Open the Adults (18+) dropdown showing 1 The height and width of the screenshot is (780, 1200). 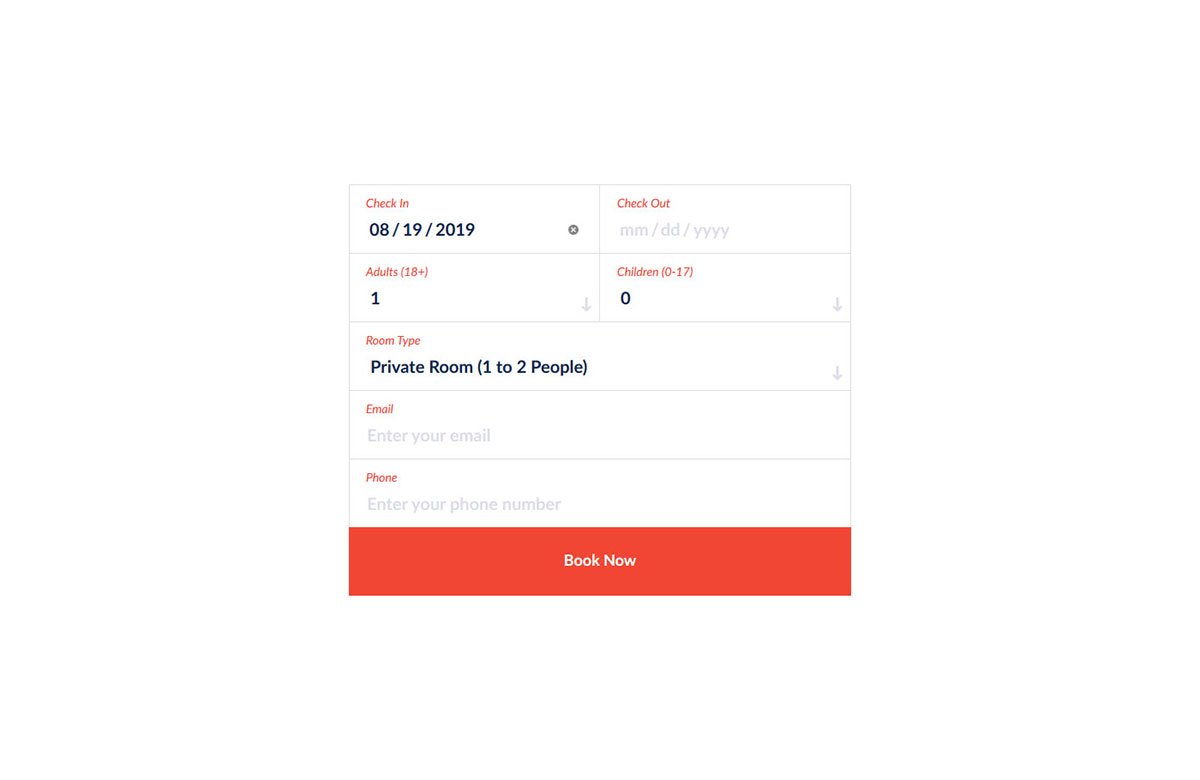click(x=474, y=288)
